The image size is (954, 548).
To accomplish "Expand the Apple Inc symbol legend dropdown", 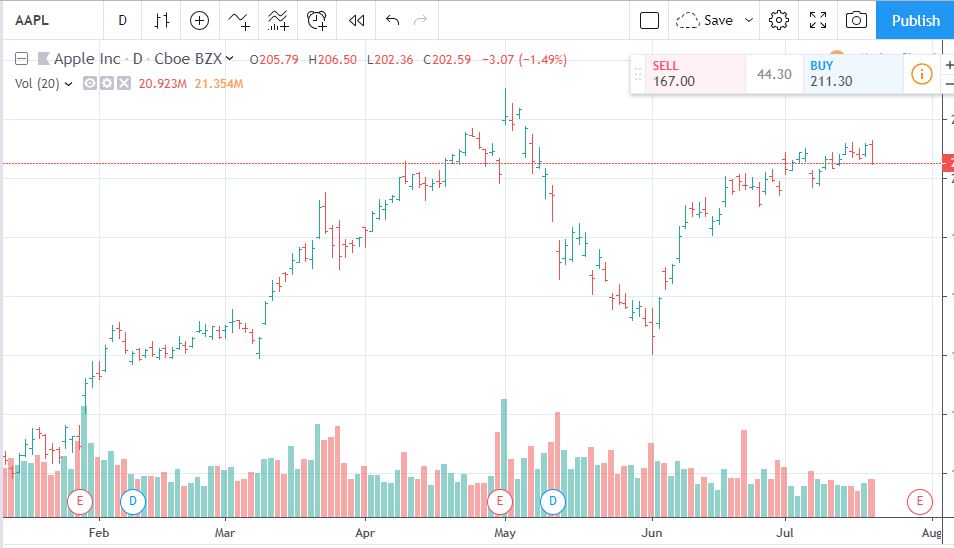I will pyautogui.click(x=229, y=58).
